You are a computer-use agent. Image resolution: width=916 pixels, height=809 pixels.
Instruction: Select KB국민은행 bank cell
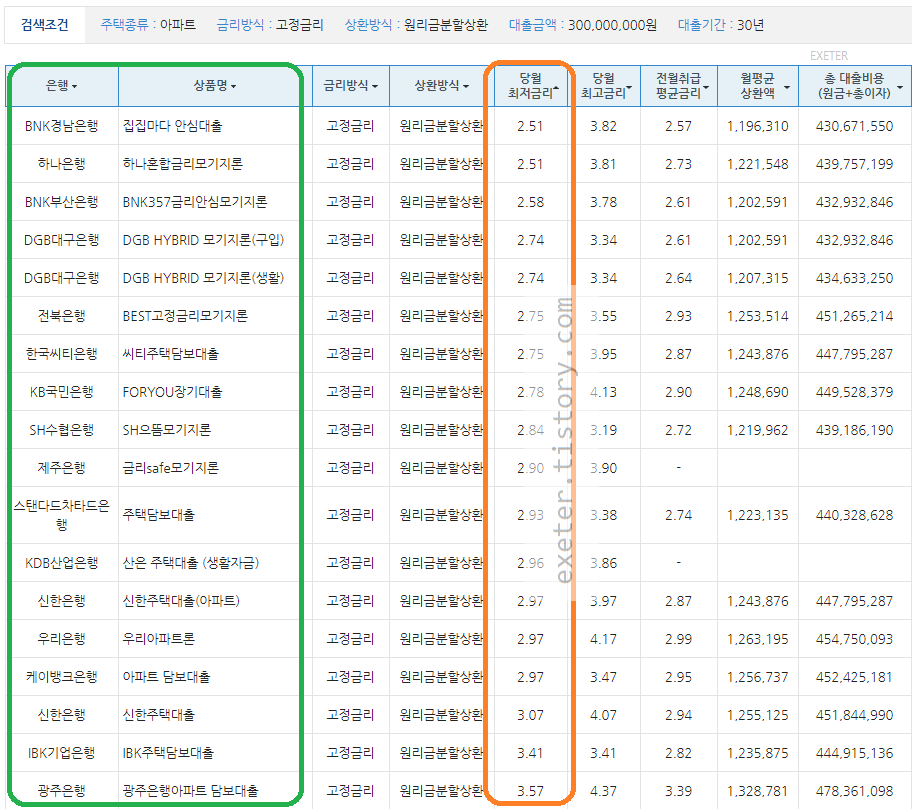tap(61, 392)
